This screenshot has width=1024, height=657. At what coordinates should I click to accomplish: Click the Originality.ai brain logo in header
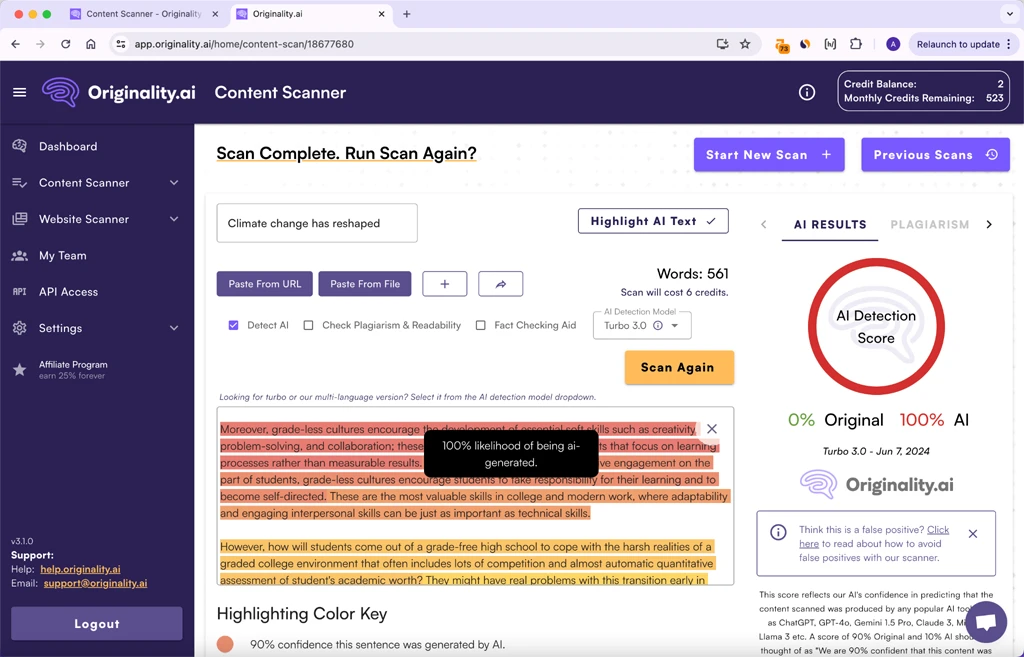(x=61, y=93)
